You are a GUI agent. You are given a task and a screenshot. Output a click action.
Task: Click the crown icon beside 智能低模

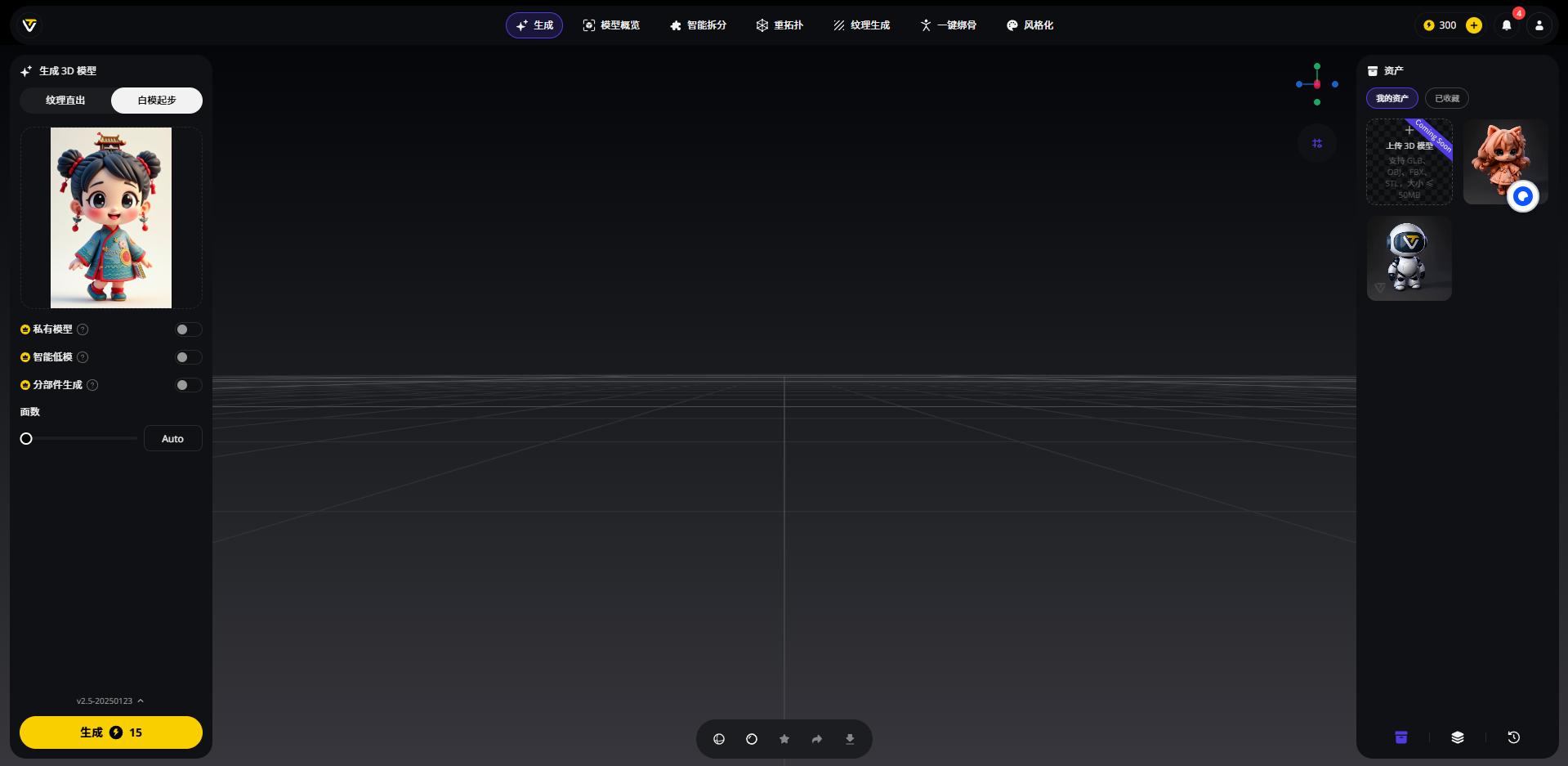click(25, 357)
